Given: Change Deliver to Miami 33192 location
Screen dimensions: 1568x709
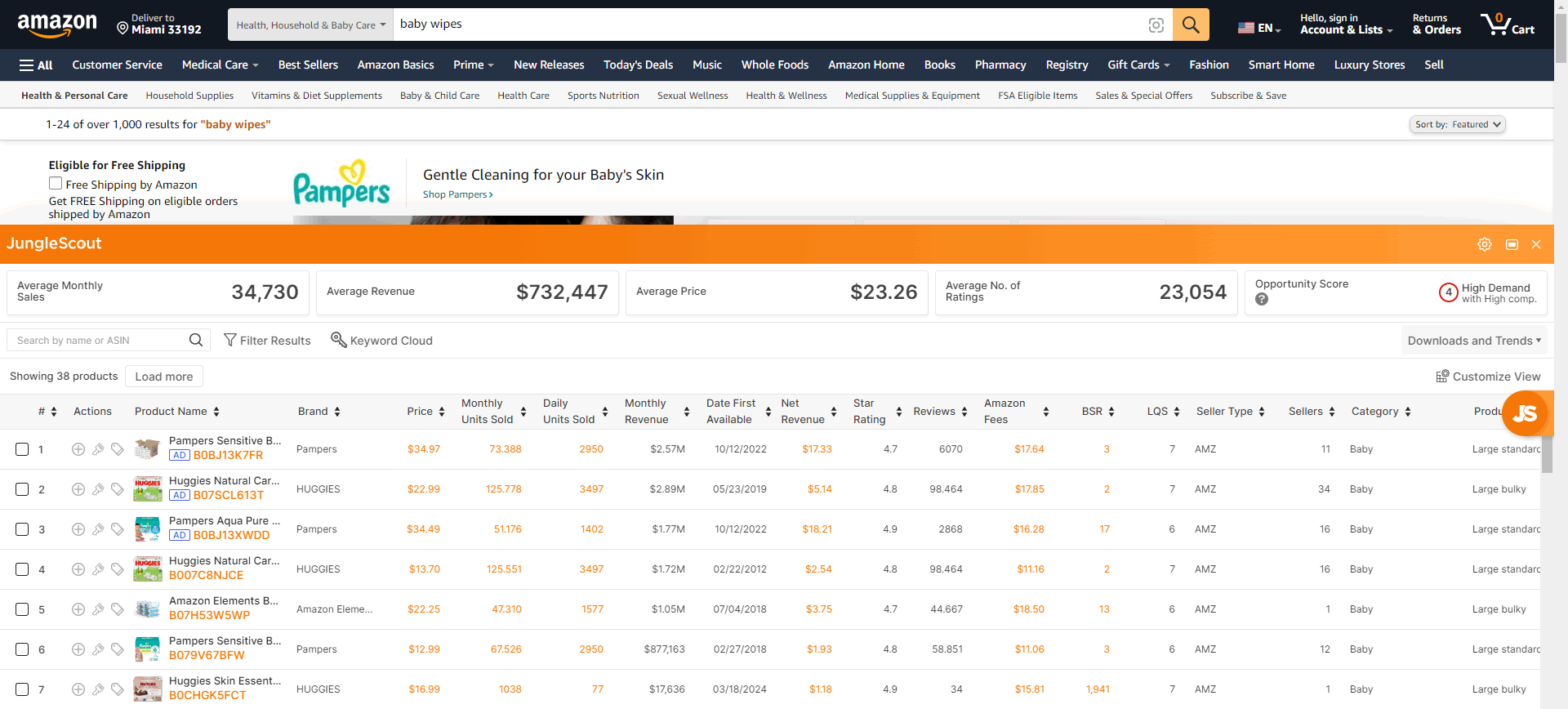Looking at the screenshot, I should coord(159,25).
